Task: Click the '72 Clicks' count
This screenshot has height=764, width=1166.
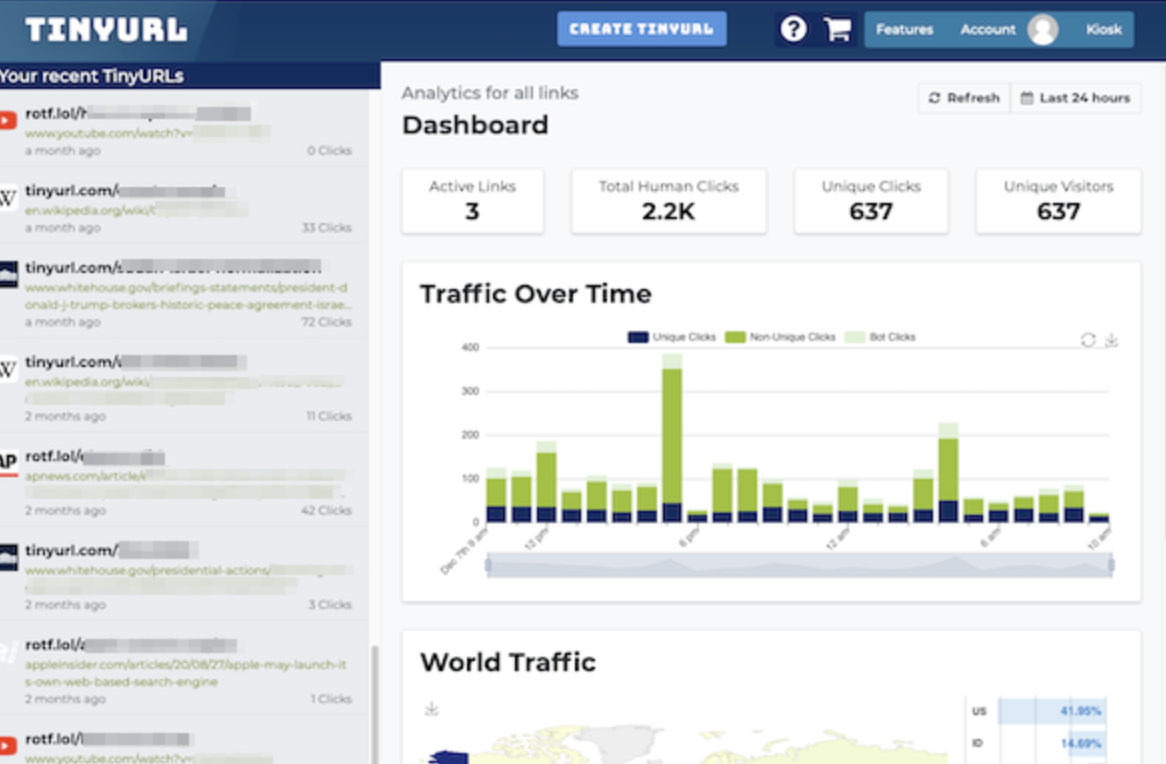Action: (x=326, y=322)
